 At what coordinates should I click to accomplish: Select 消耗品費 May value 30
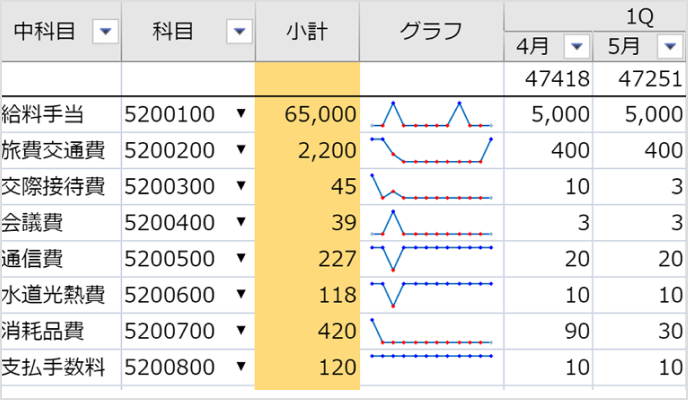click(640, 331)
